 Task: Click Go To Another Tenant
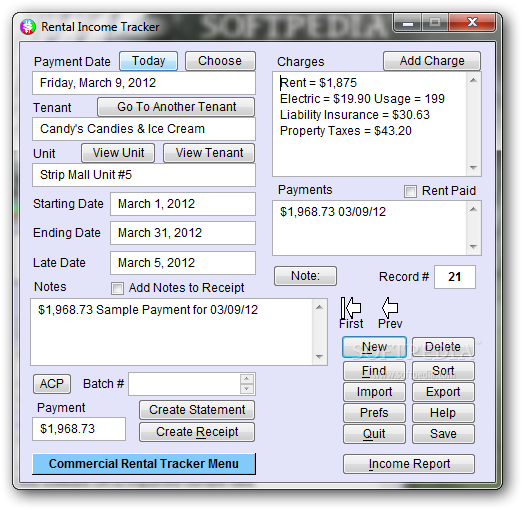click(x=176, y=107)
